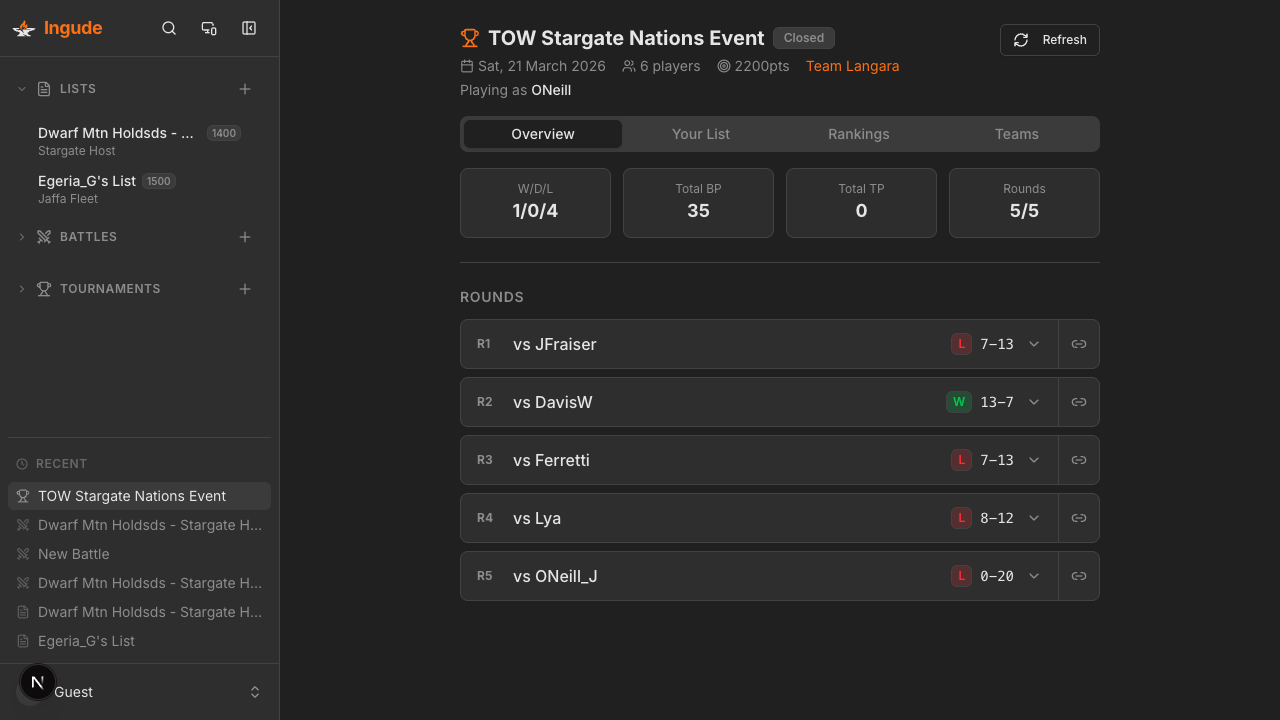This screenshot has height=720, width=1280.
Task: Open the search icon in the header
Action: point(168,28)
